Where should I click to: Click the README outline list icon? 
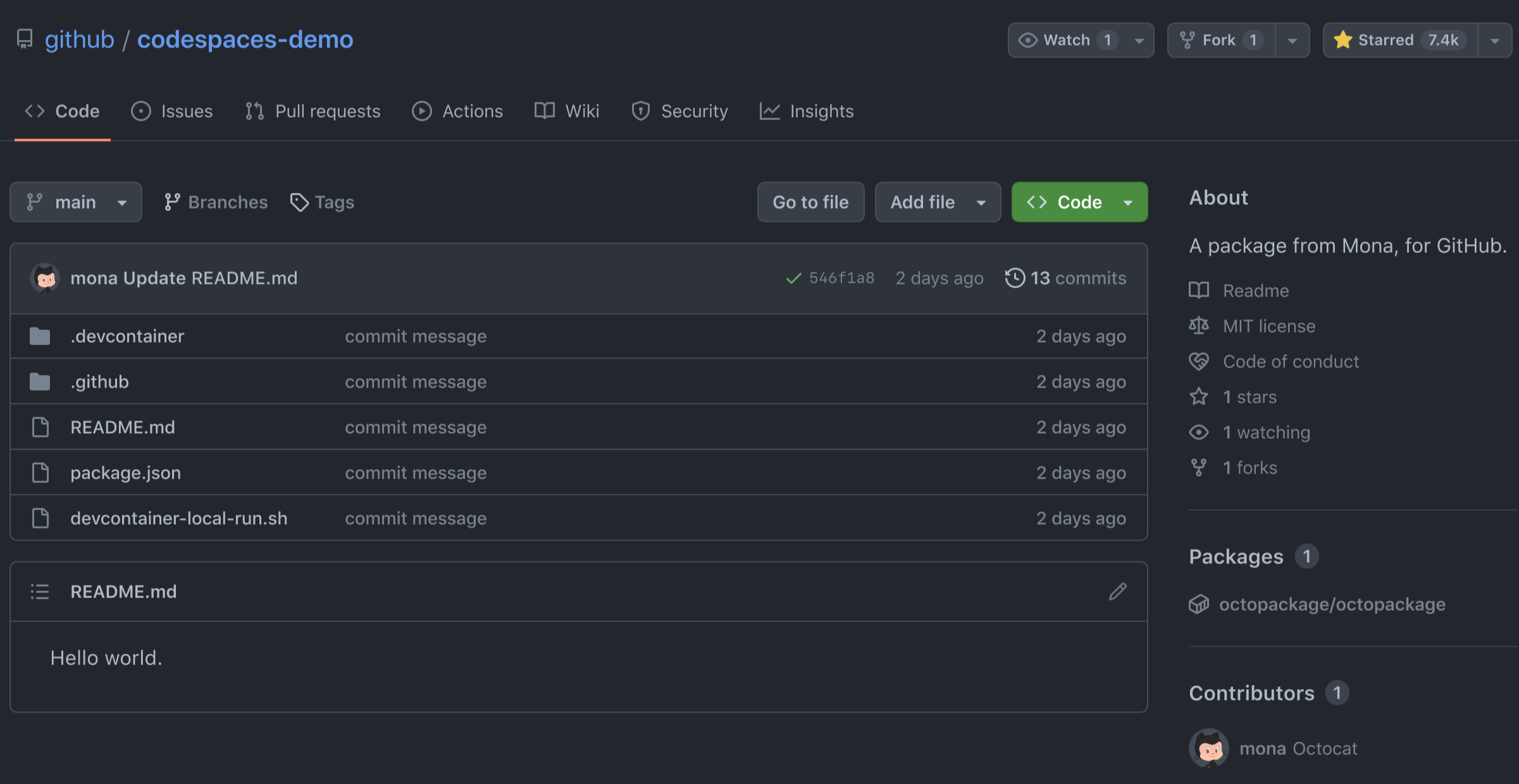[40, 591]
